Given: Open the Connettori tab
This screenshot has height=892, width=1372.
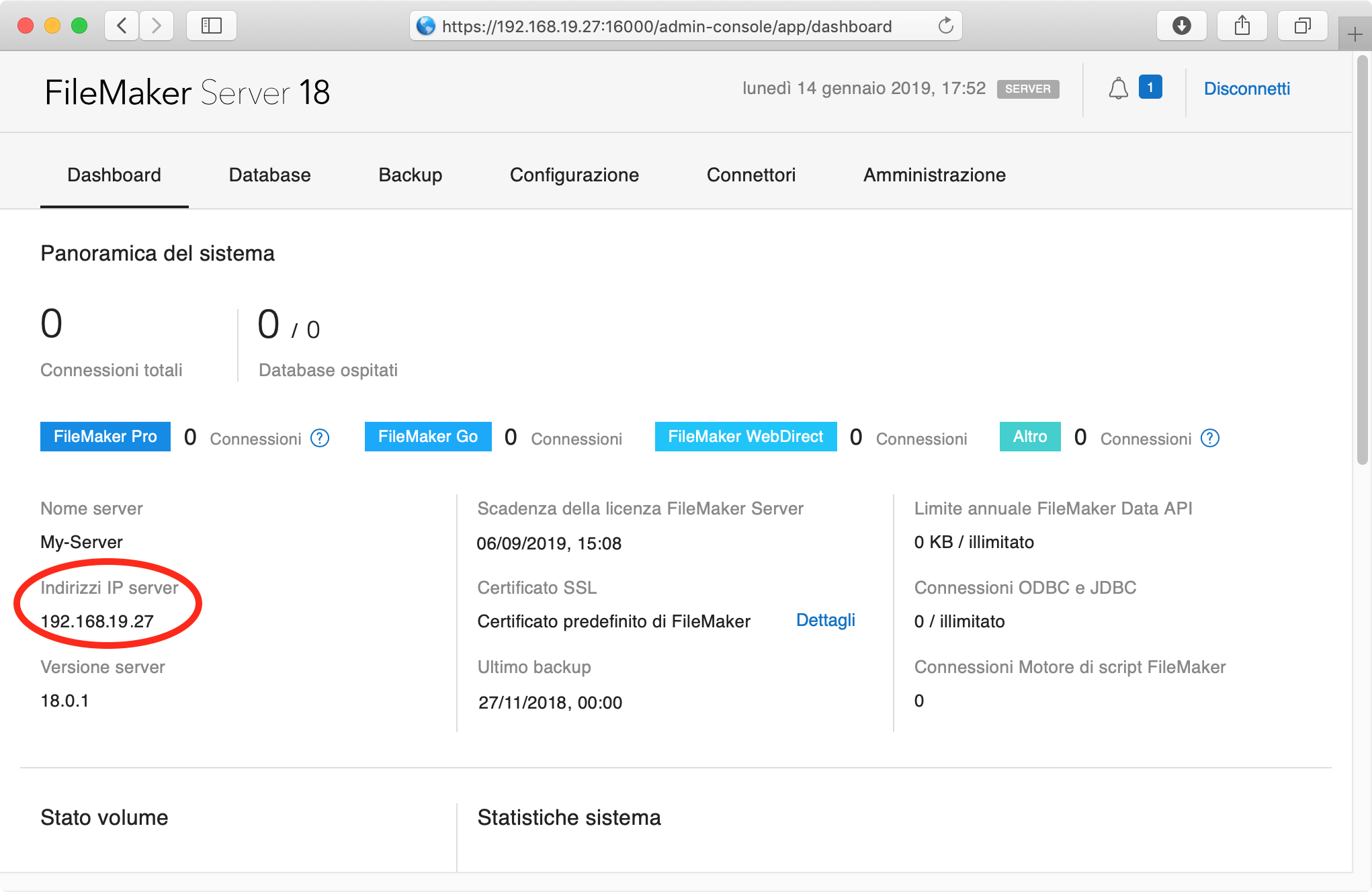Looking at the screenshot, I should [751, 175].
